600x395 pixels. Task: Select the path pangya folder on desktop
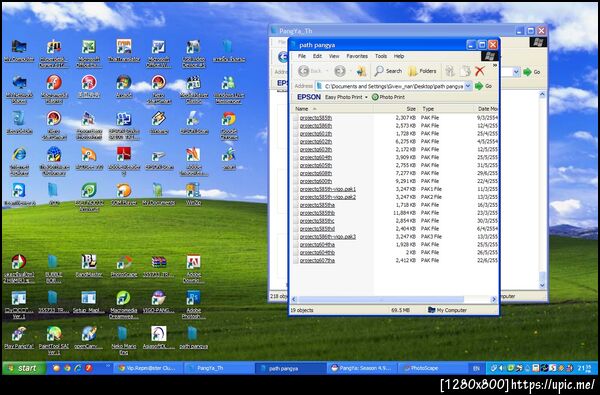pos(193,337)
